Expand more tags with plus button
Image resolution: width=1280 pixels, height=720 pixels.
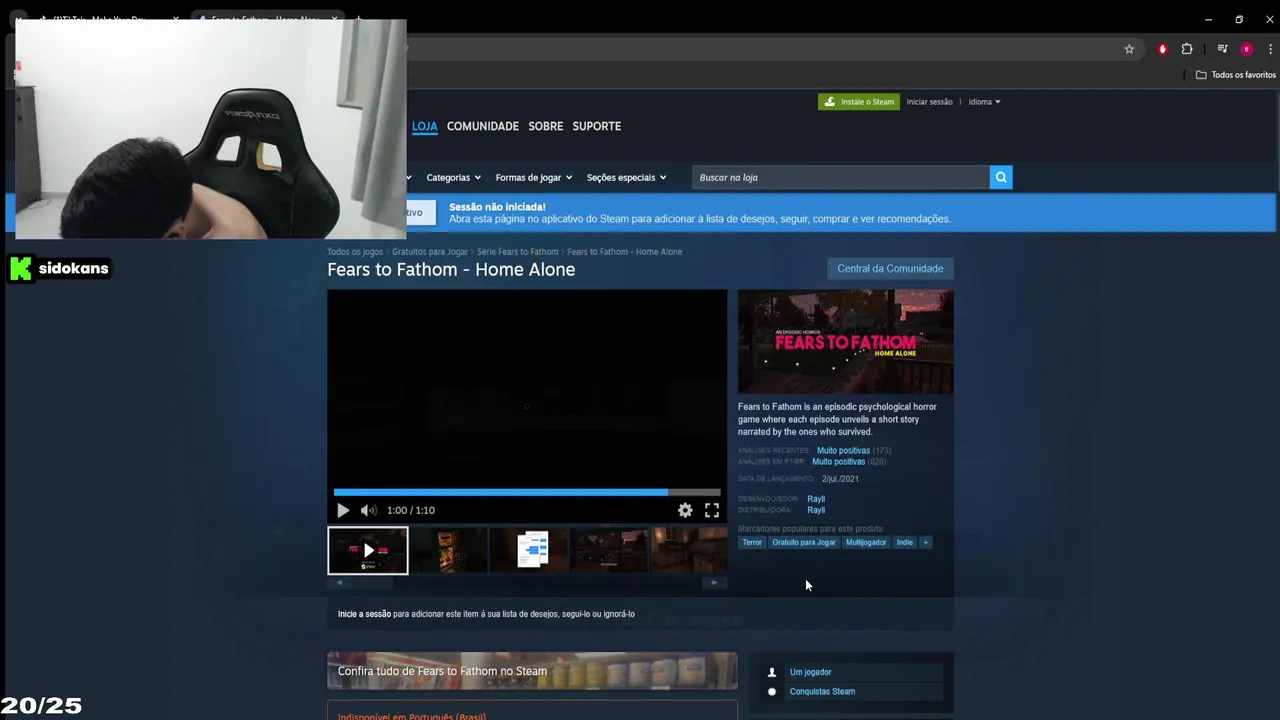(x=926, y=542)
